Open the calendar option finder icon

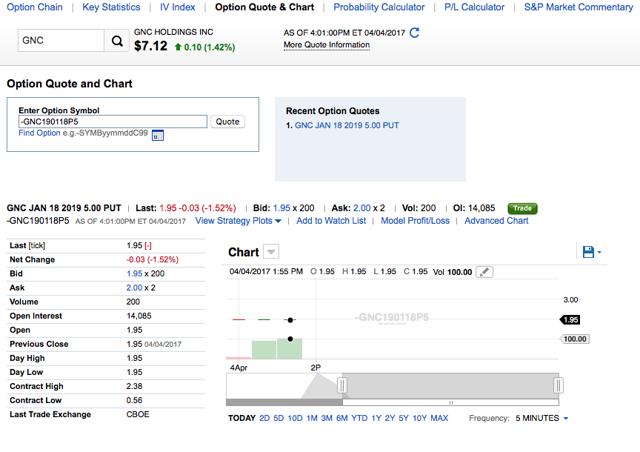pyautogui.click(x=158, y=135)
